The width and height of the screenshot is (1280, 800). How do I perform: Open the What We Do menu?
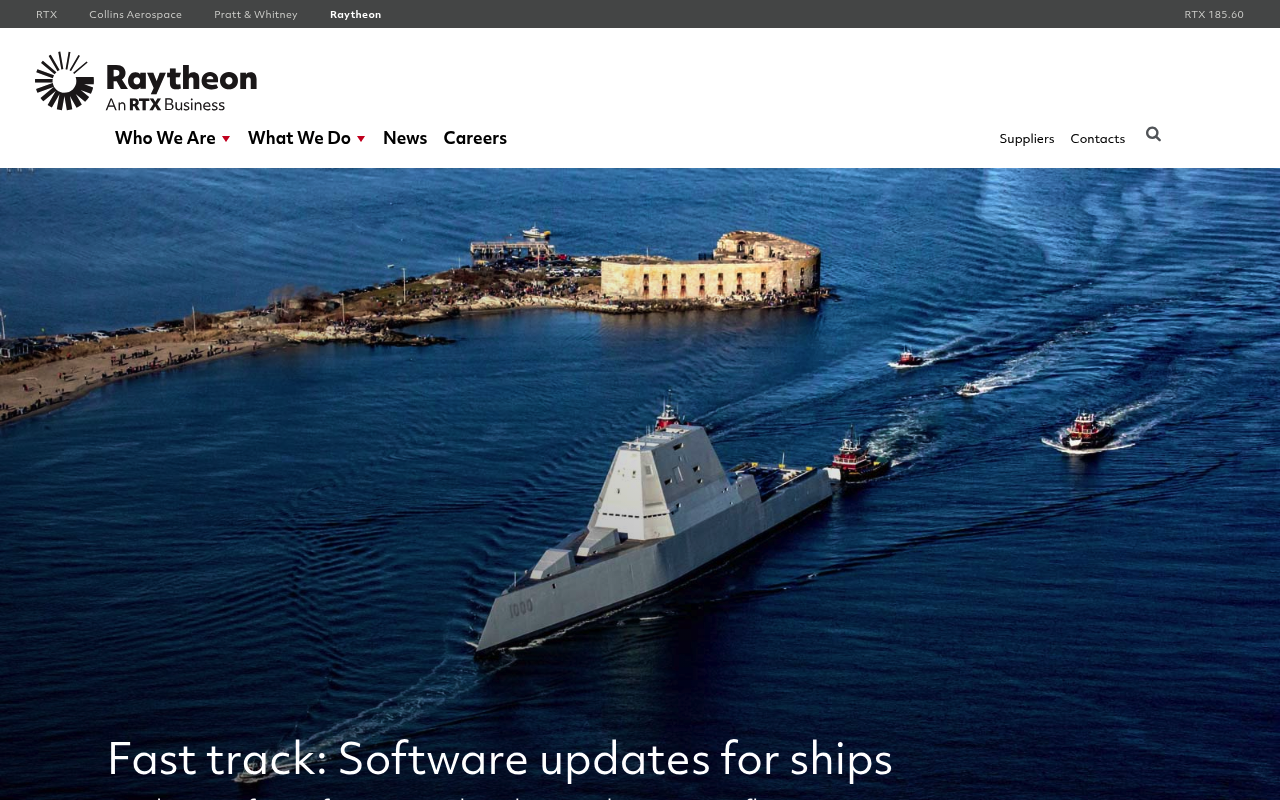click(x=299, y=138)
